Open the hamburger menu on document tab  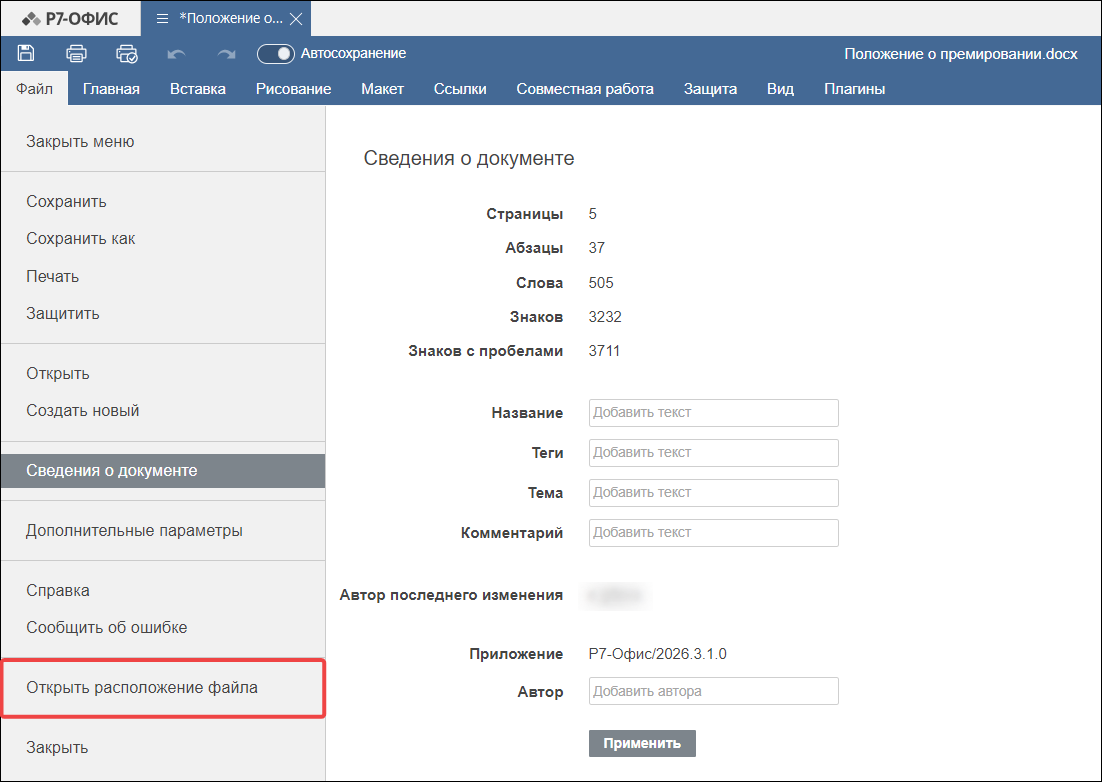(x=162, y=19)
